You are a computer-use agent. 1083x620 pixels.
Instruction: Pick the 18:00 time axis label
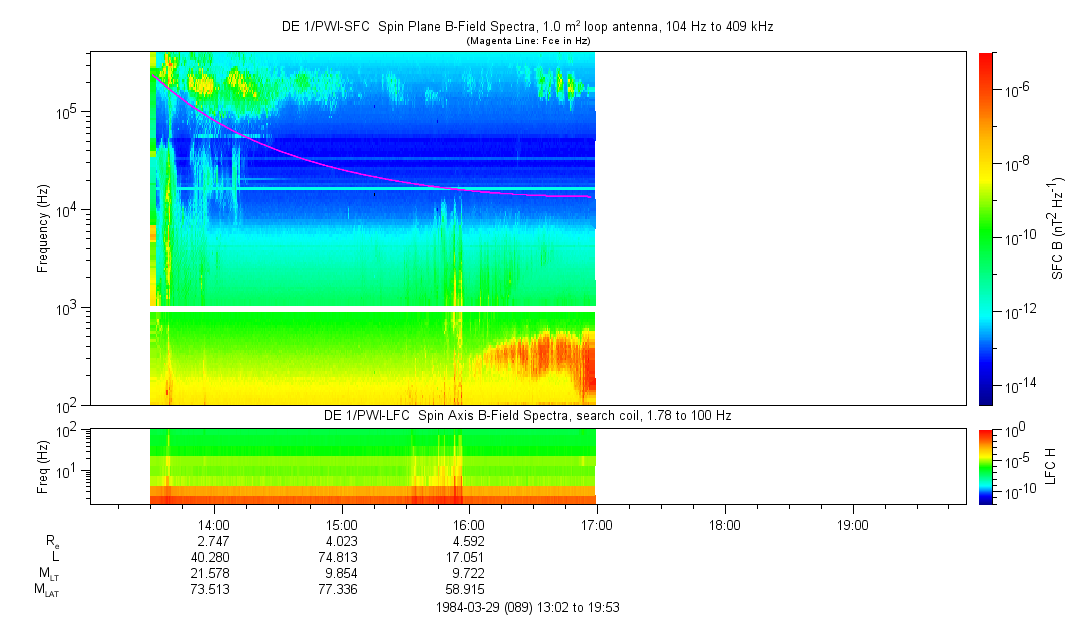[x=724, y=524]
